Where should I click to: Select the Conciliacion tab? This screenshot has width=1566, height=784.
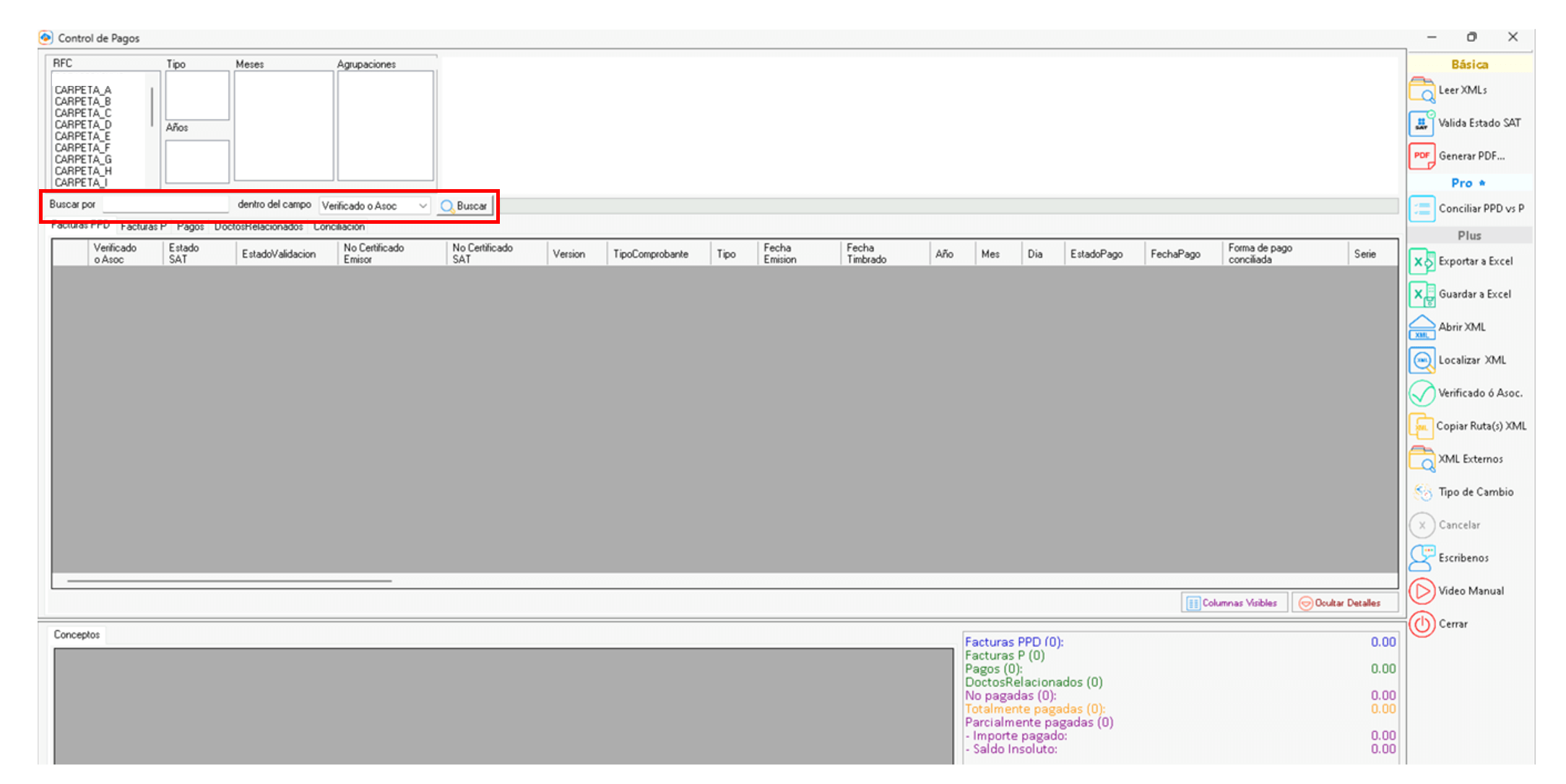339,227
